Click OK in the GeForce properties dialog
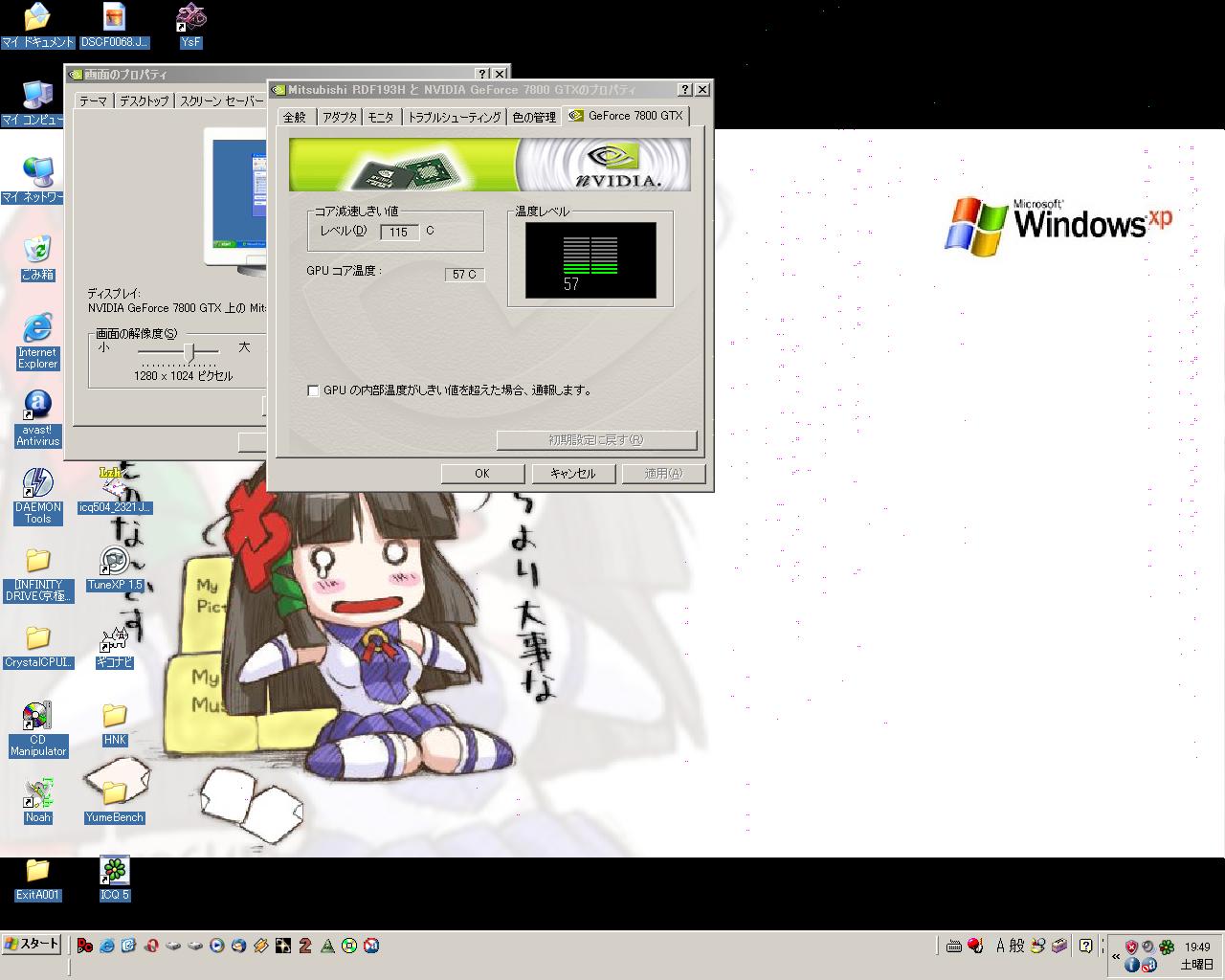The height and width of the screenshot is (980, 1225). click(482, 474)
